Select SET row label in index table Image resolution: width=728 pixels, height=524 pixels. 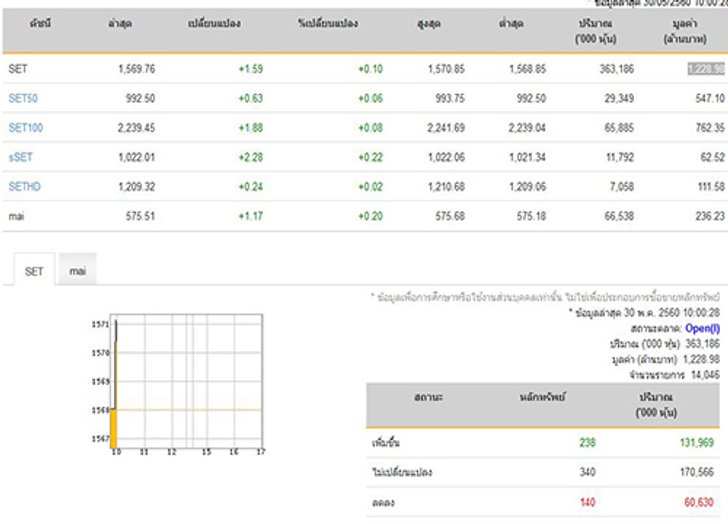click(18, 69)
